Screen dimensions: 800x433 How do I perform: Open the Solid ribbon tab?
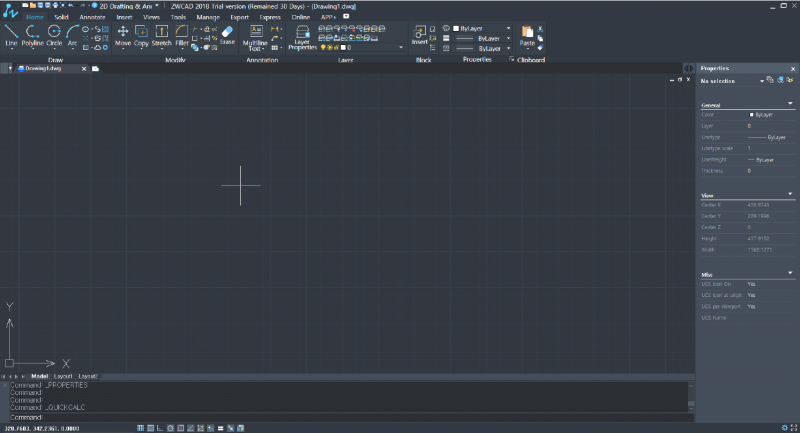click(x=61, y=17)
